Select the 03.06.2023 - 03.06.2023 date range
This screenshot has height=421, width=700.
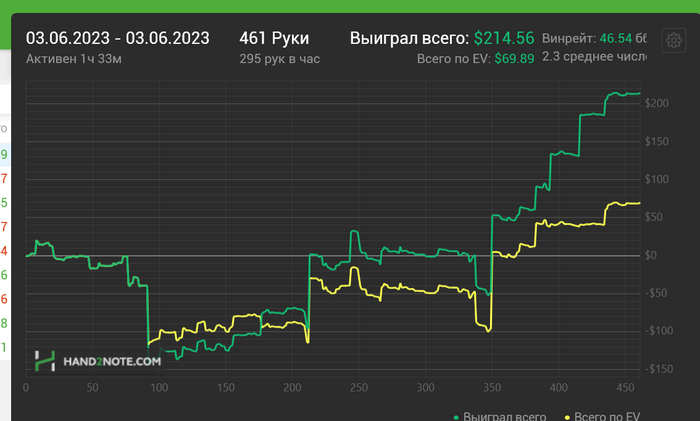[x=117, y=38]
